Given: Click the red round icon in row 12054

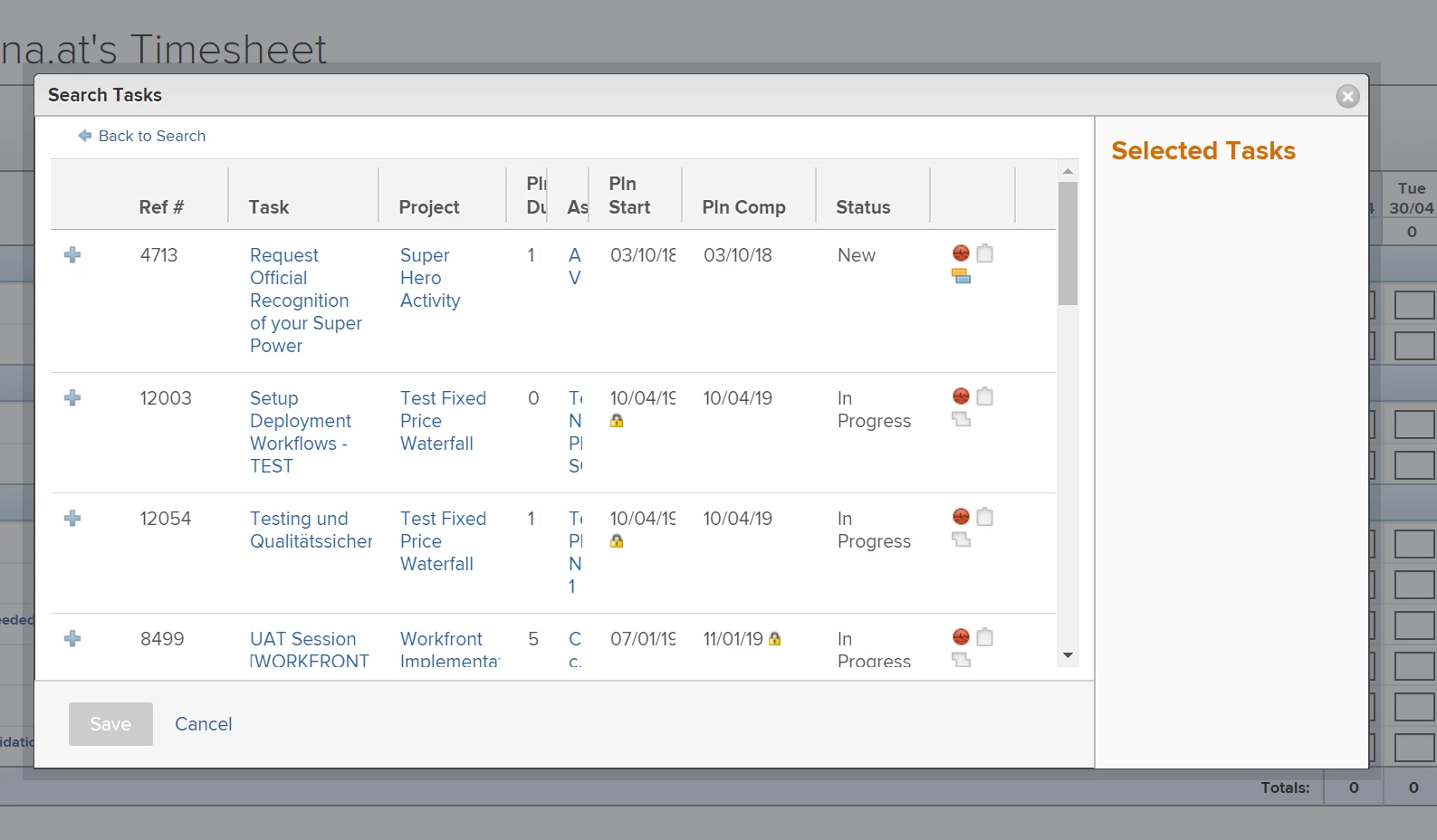Looking at the screenshot, I should (962, 517).
